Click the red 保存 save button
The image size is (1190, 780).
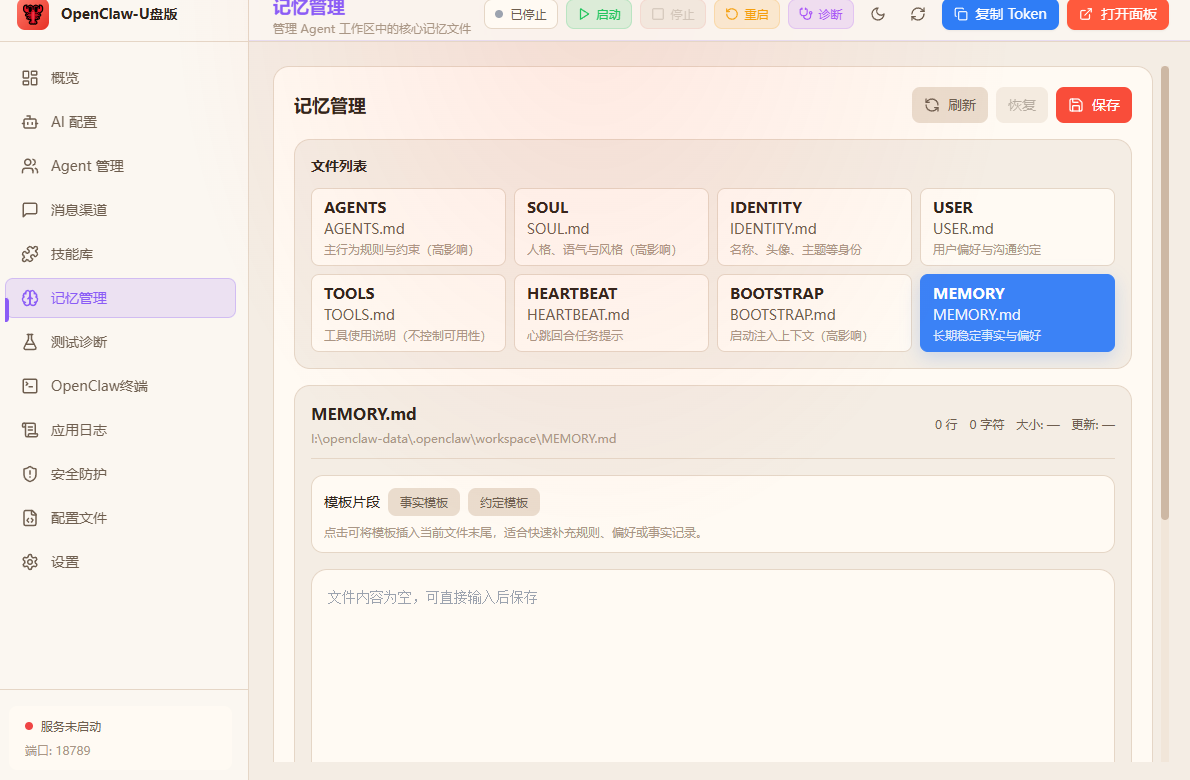click(1094, 105)
